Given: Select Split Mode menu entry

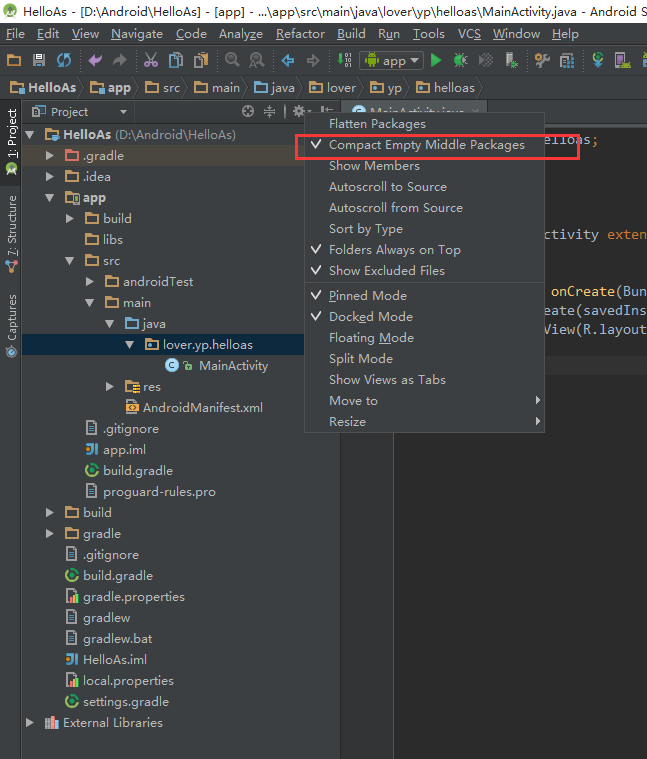Looking at the screenshot, I should coord(424,359).
